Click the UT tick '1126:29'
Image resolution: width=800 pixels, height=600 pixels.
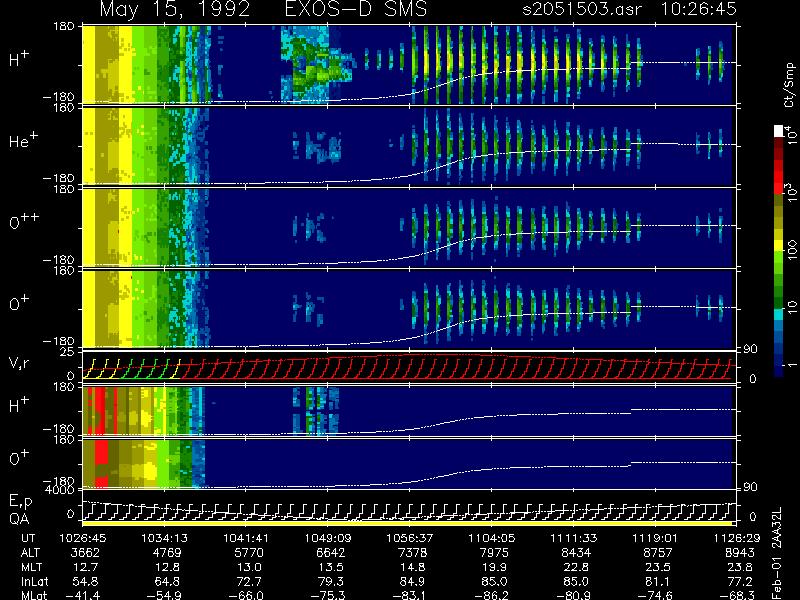(737, 538)
